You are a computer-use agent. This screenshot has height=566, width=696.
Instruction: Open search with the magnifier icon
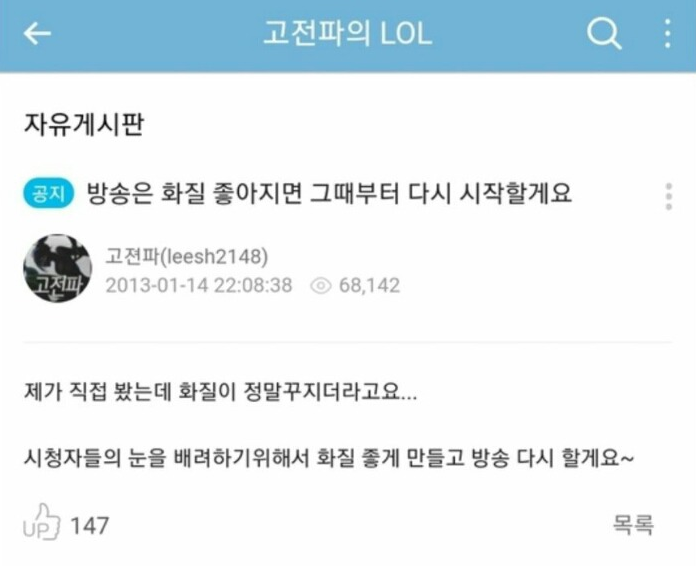tap(604, 33)
